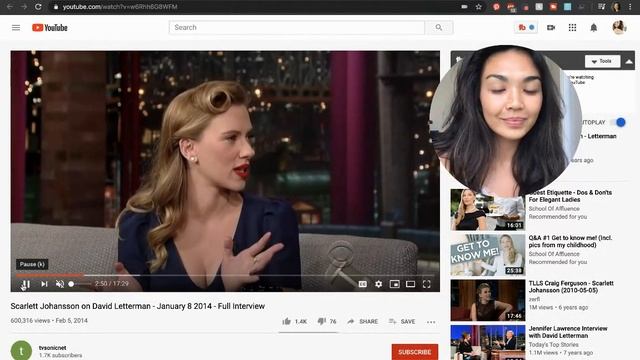The width and height of the screenshot is (640, 360).
Task: Open the Jennifer Lawrence interview thumbnail
Action: pos(488,342)
